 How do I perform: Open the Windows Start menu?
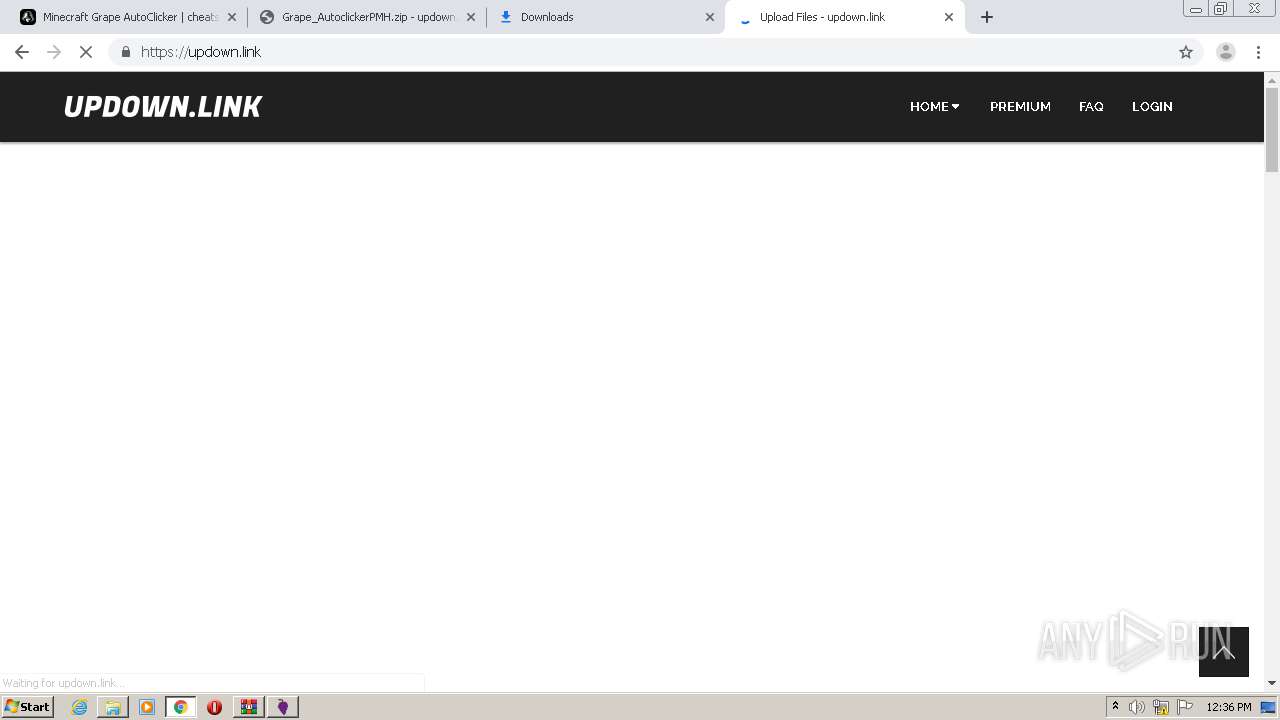click(28, 707)
